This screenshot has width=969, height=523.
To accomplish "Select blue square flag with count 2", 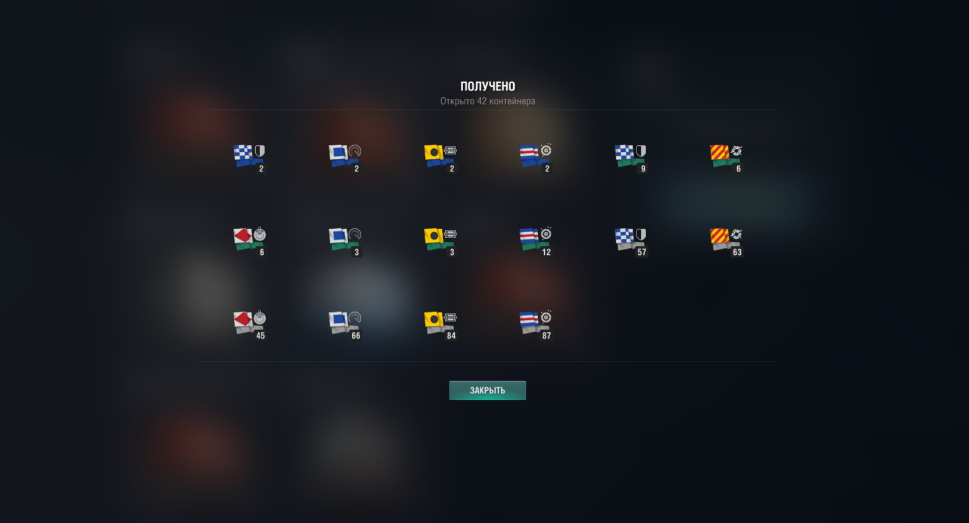I will pos(345,158).
